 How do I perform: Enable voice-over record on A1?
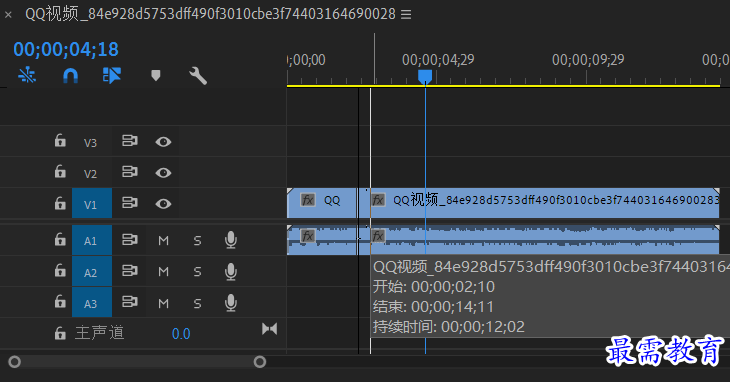(231, 241)
